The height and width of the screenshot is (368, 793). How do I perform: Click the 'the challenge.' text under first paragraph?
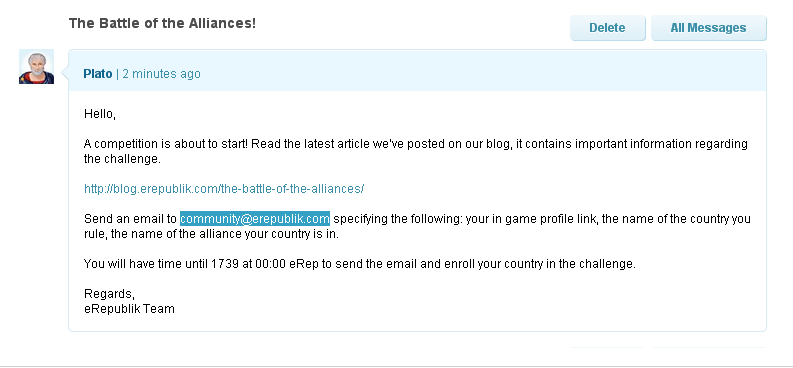pos(122,159)
